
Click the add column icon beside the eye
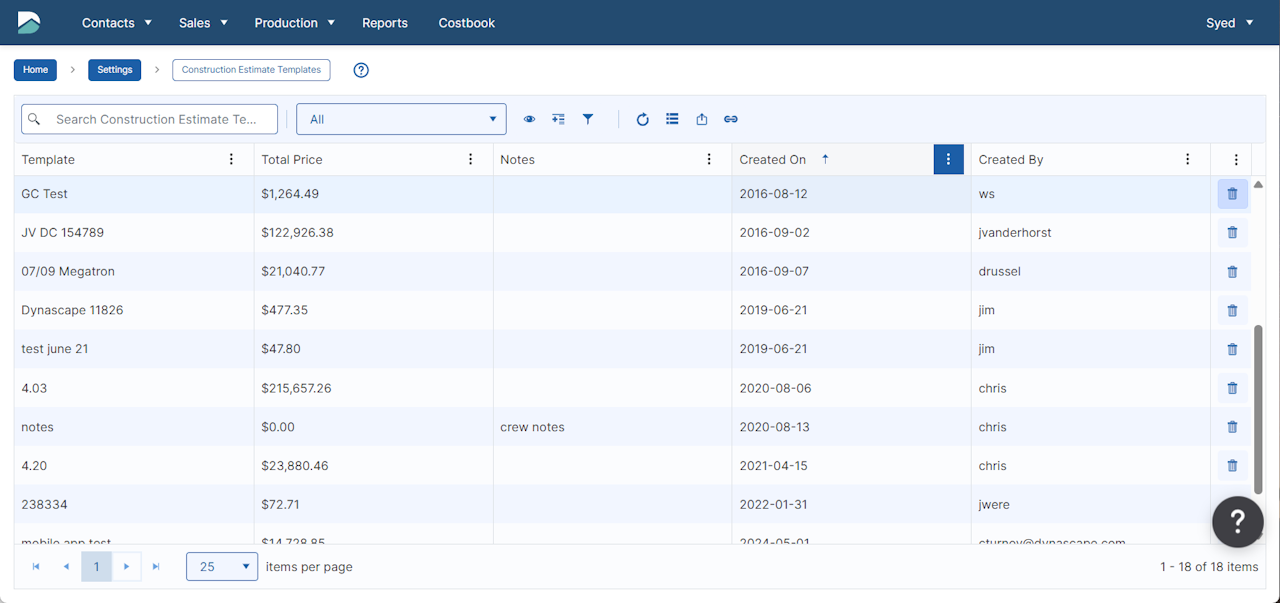(558, 119)
